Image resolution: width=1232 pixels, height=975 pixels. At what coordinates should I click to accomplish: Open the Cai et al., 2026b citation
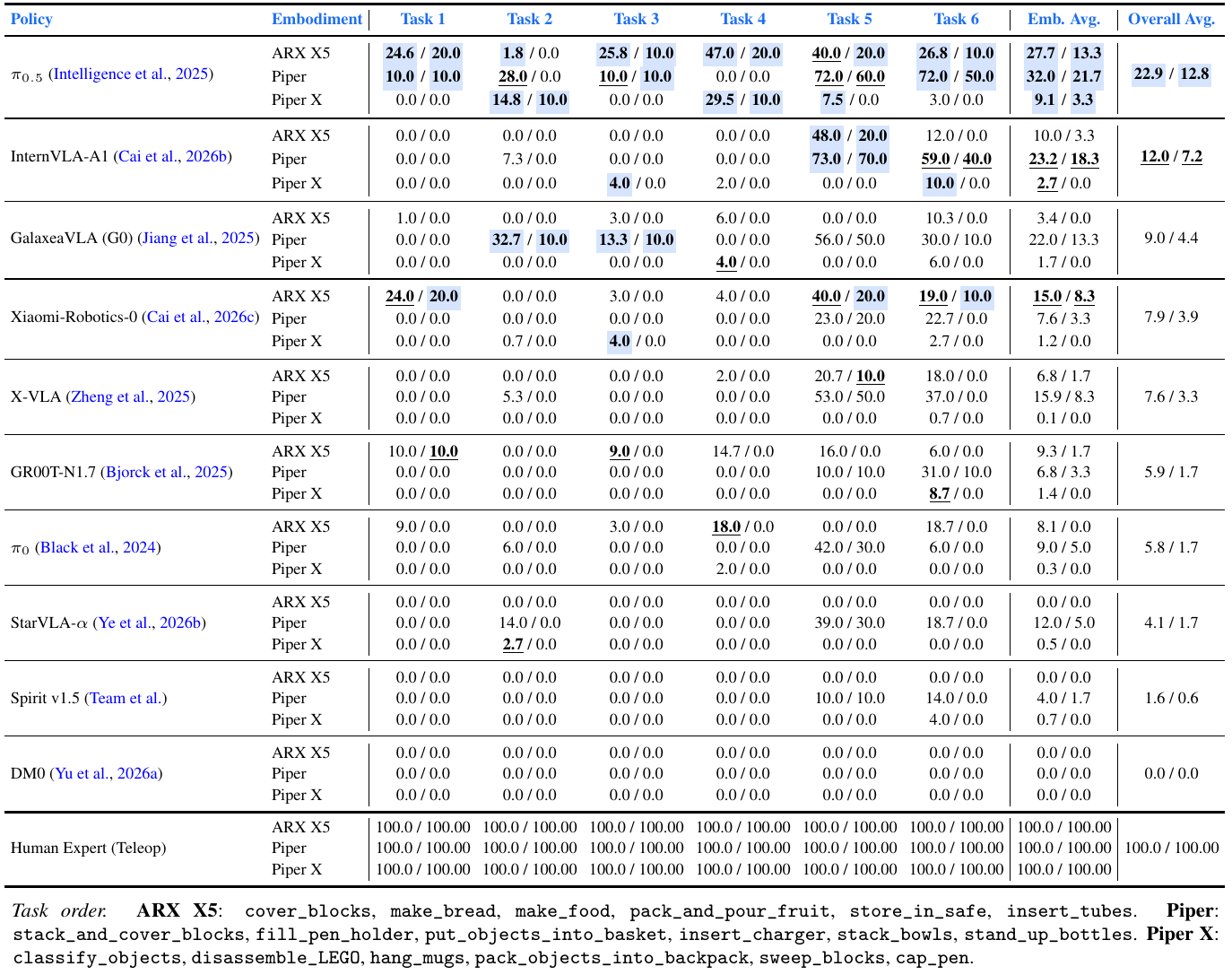[x=173, y=156]
